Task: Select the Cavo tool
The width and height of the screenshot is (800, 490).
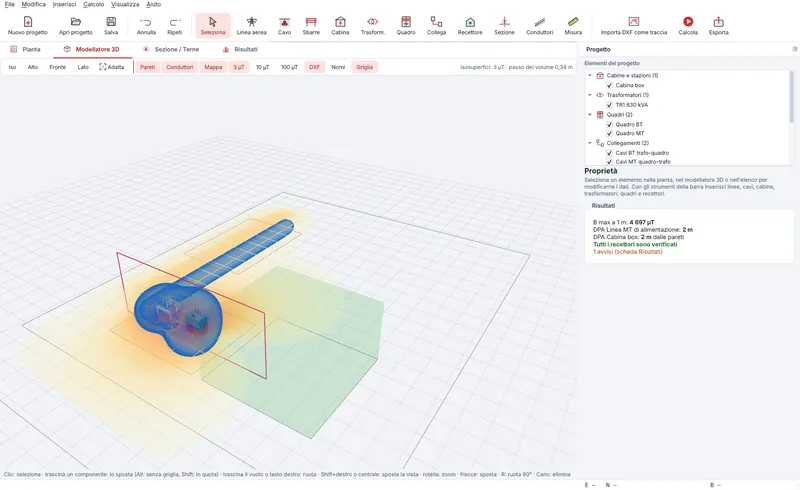Action: tap(284, 26)
